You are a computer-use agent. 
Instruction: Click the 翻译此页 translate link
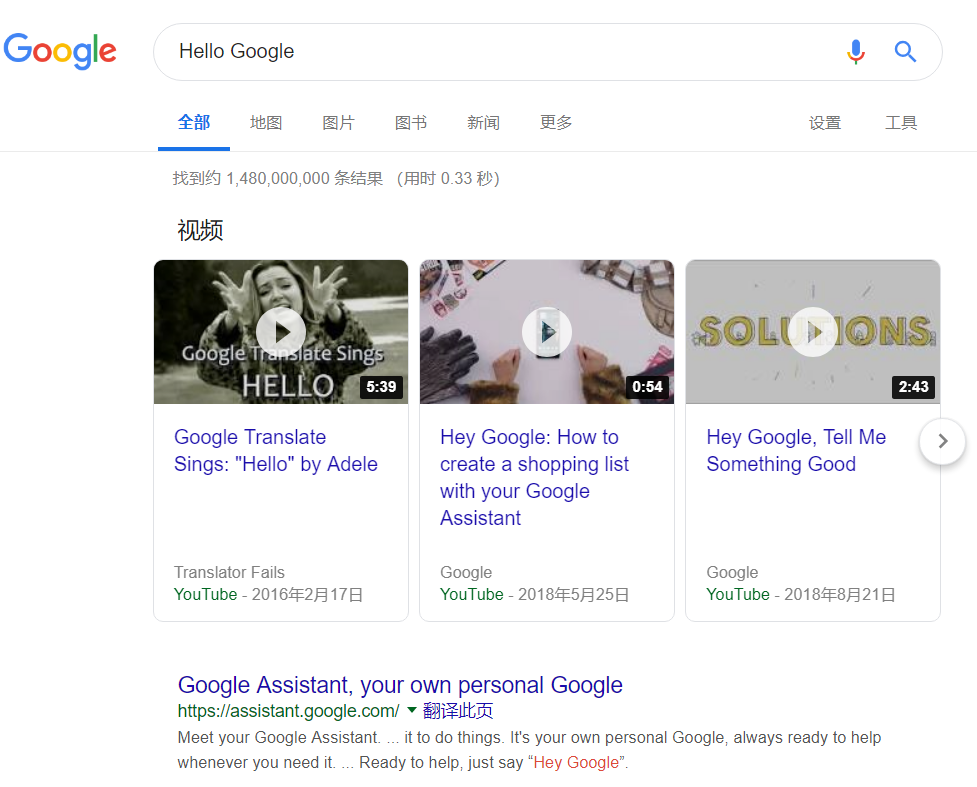pyautogui.click(x=458, y=710)
